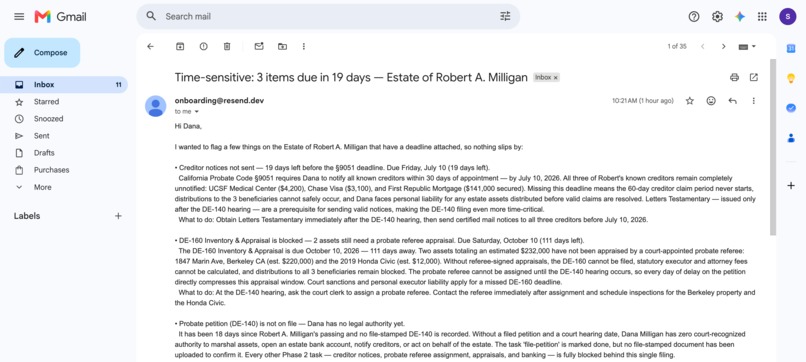Viewport: 806px width, 362px height.
Task: Mark the email as unread
Action: point(259,46)
